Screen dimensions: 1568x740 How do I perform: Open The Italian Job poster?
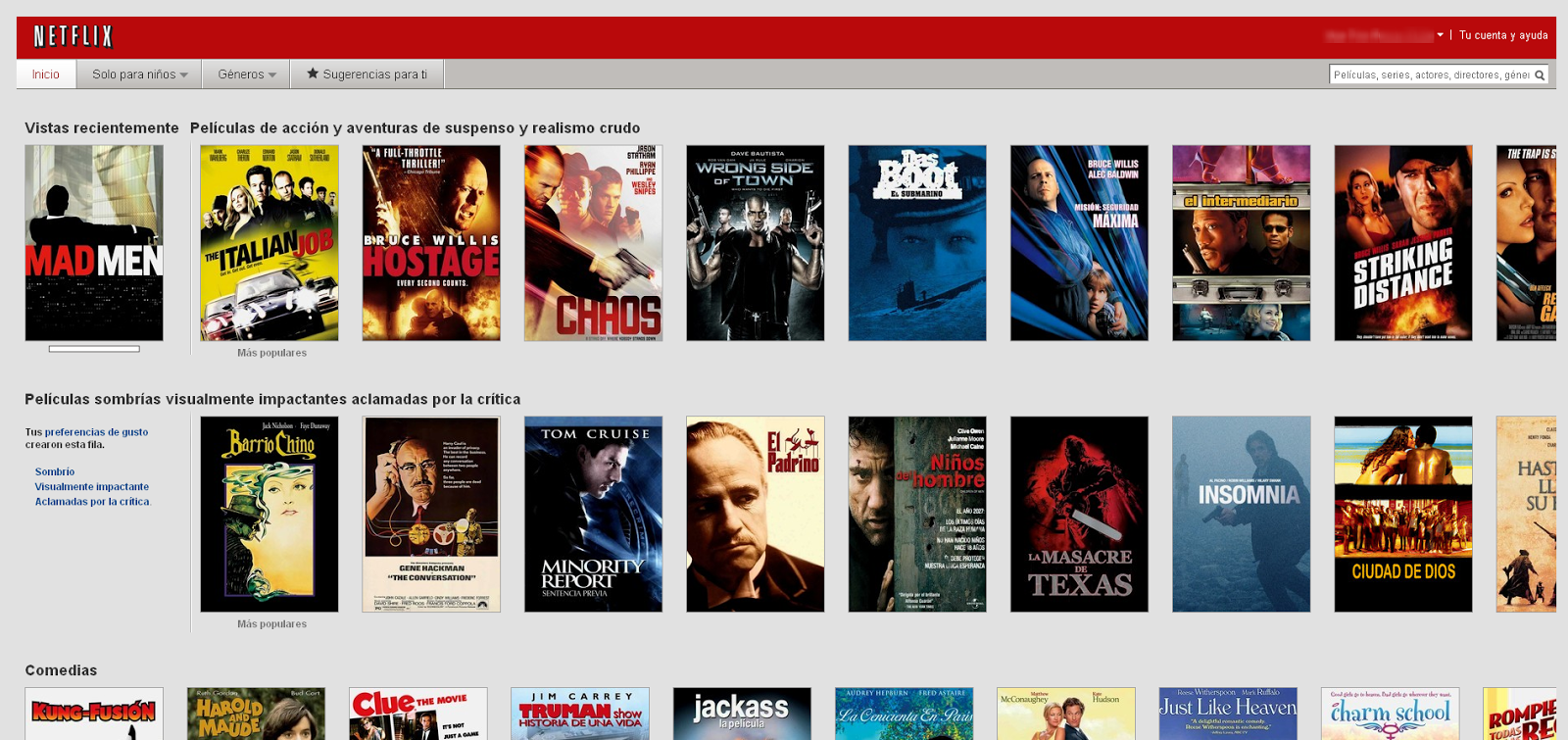point(269,243)
